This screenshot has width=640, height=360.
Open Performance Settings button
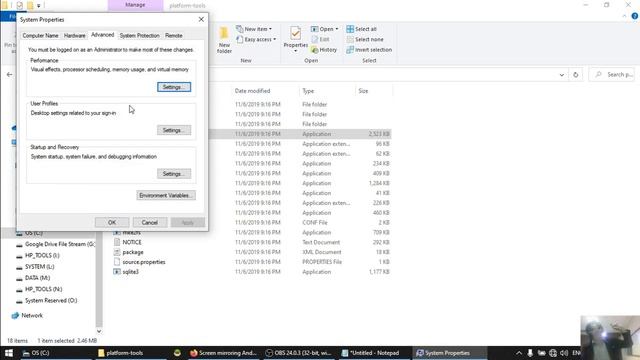[x=174, y=87]
